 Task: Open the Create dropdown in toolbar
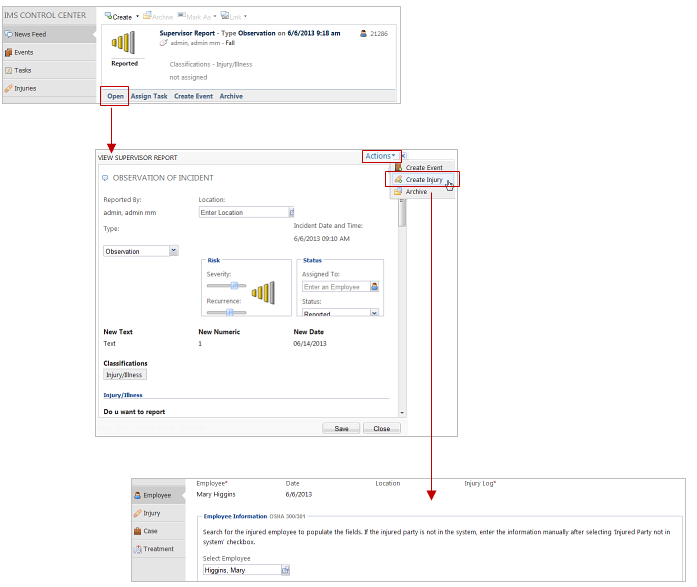pyautogui.click(x=120, y=17)
